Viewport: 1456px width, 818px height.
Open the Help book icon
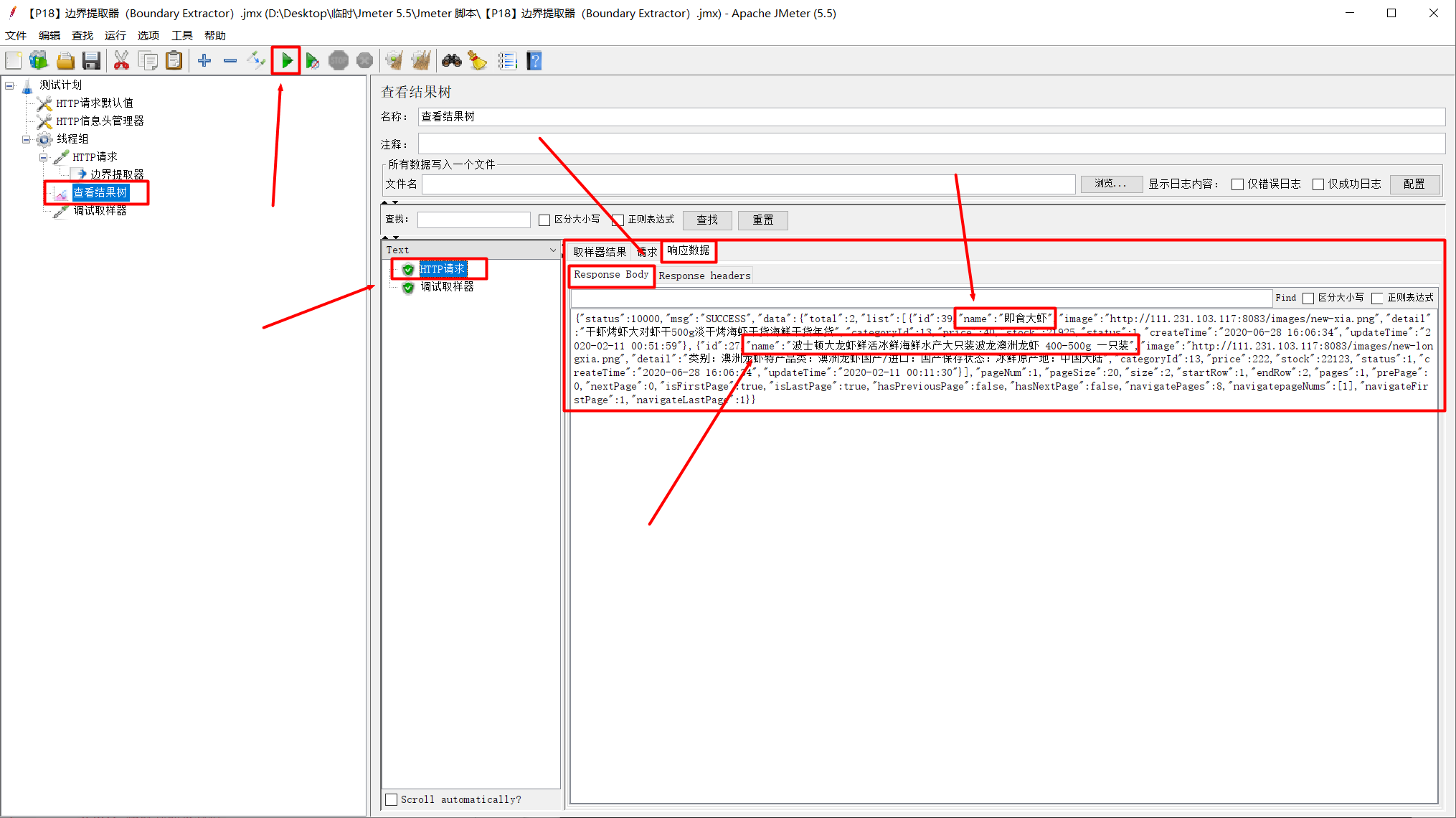[x=534, y=61]
